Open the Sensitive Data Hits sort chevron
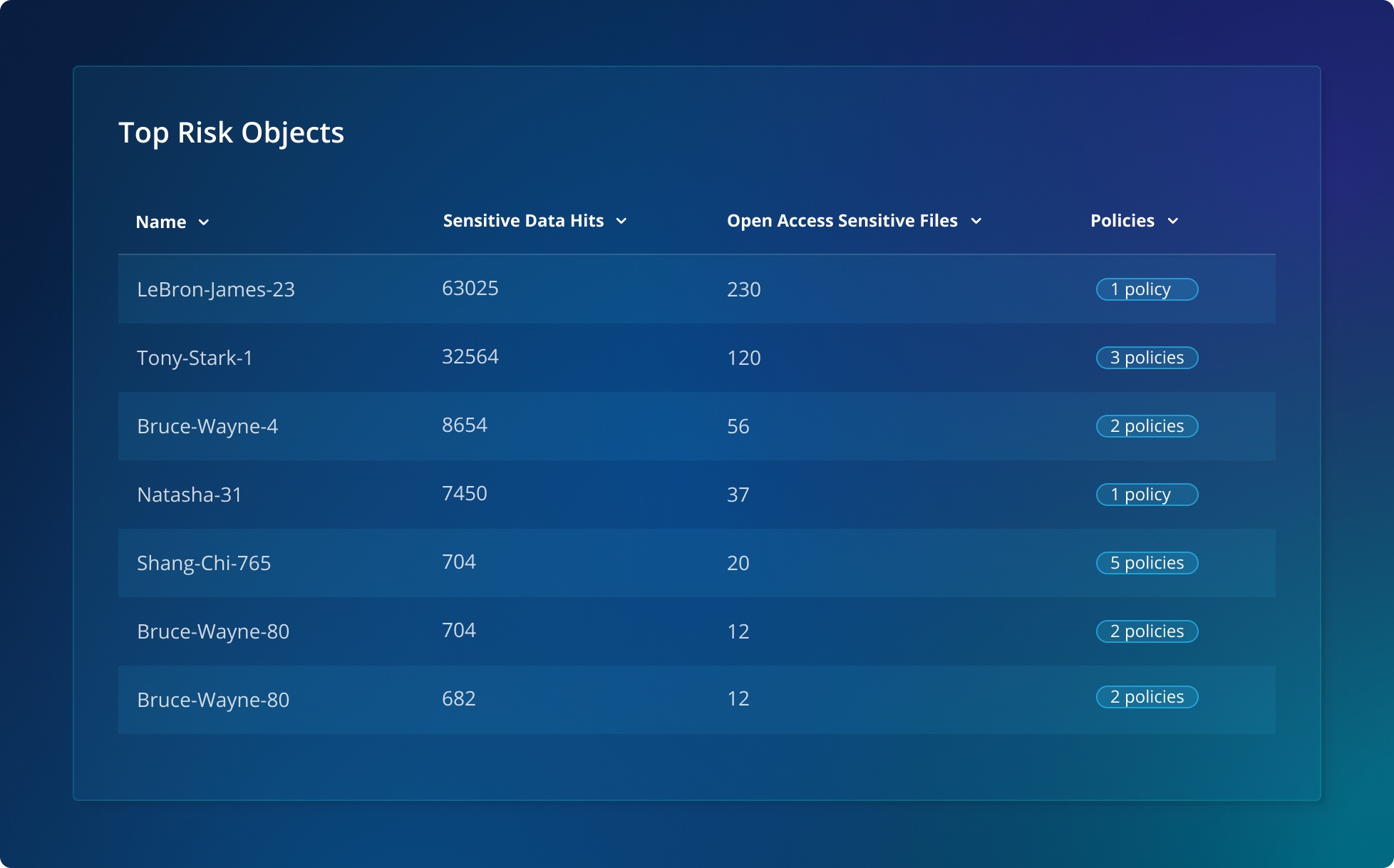1394x868 pixels. 621,221
